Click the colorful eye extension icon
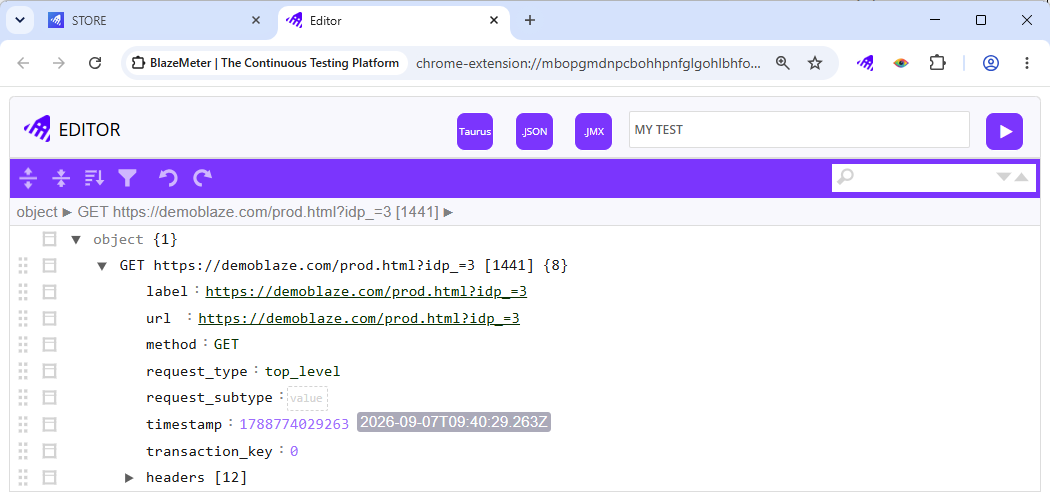The height and width of the screenshot is (500, 1050). 901,63
